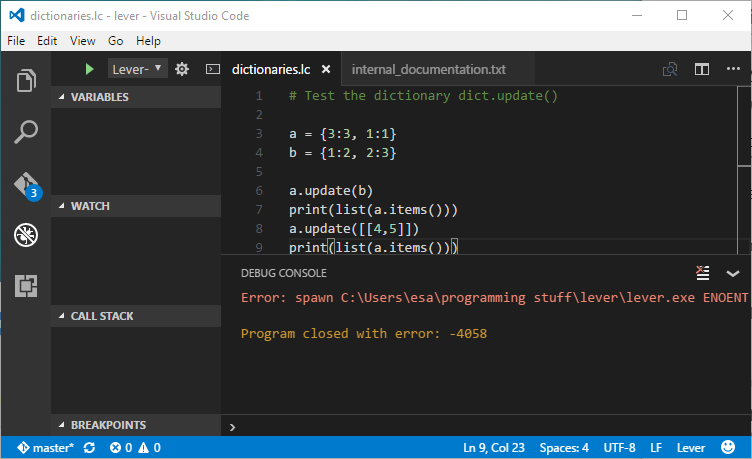
Task: Open the Extensions view icon
Action: pos(26,288)
